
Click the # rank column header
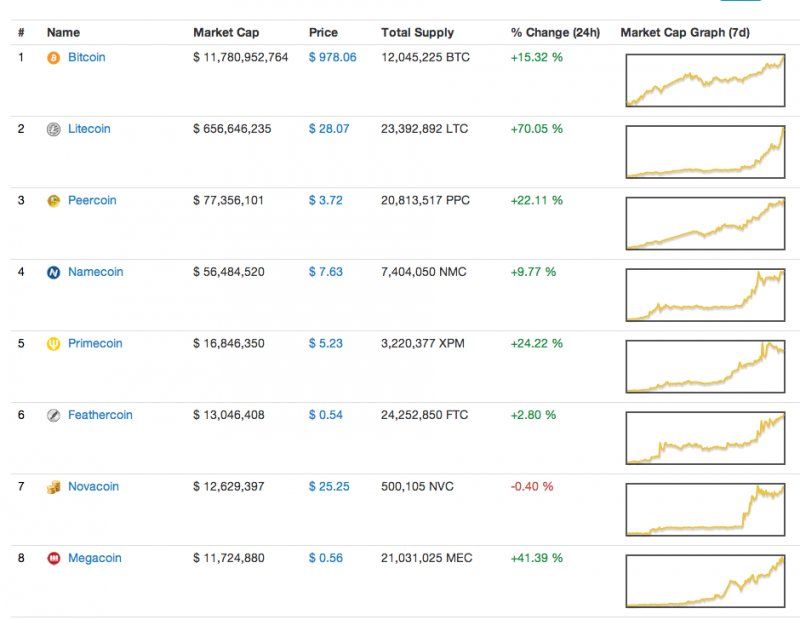point(21,33)
